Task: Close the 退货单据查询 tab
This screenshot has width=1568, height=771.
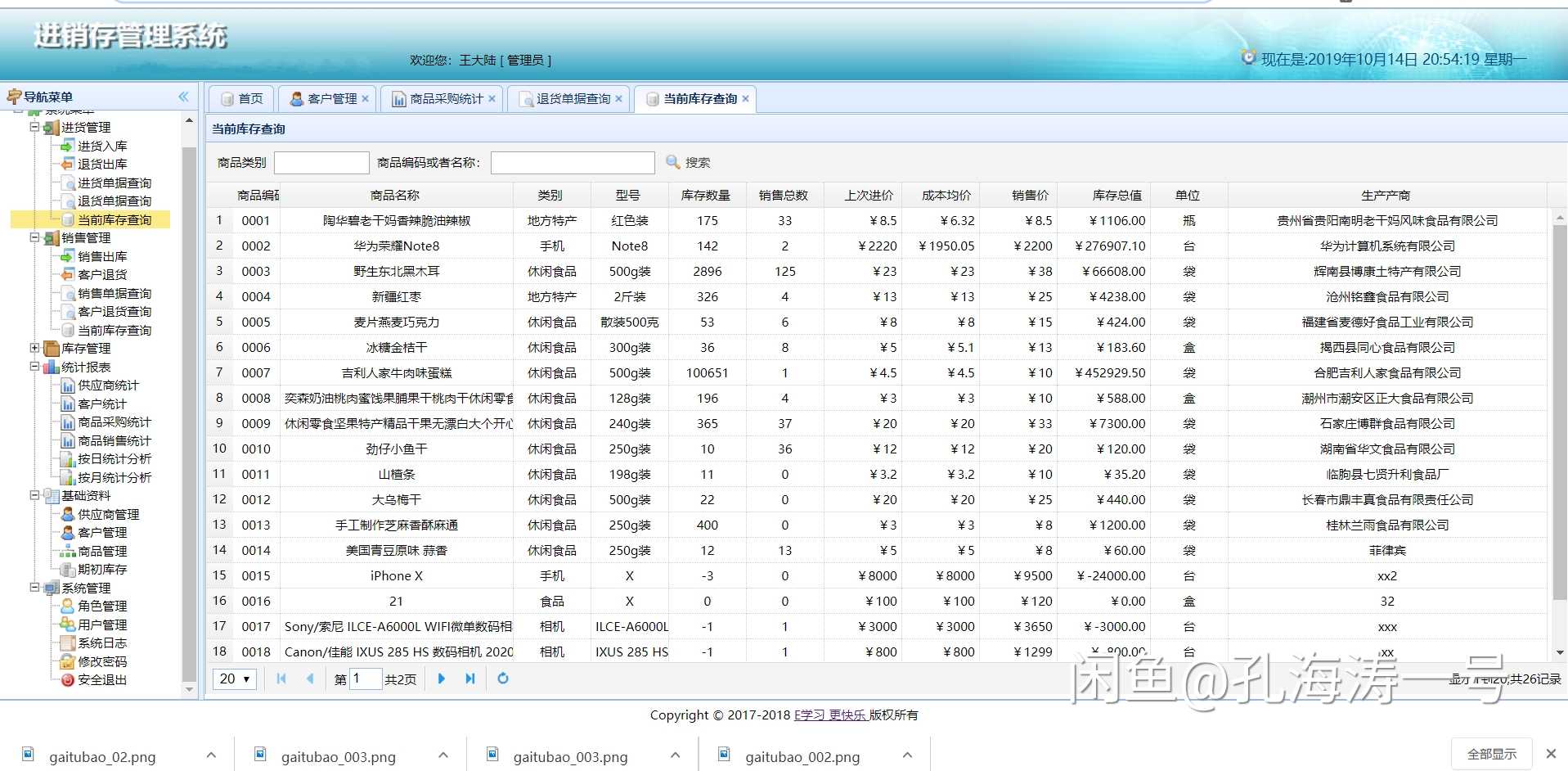Action: point(619,98)
